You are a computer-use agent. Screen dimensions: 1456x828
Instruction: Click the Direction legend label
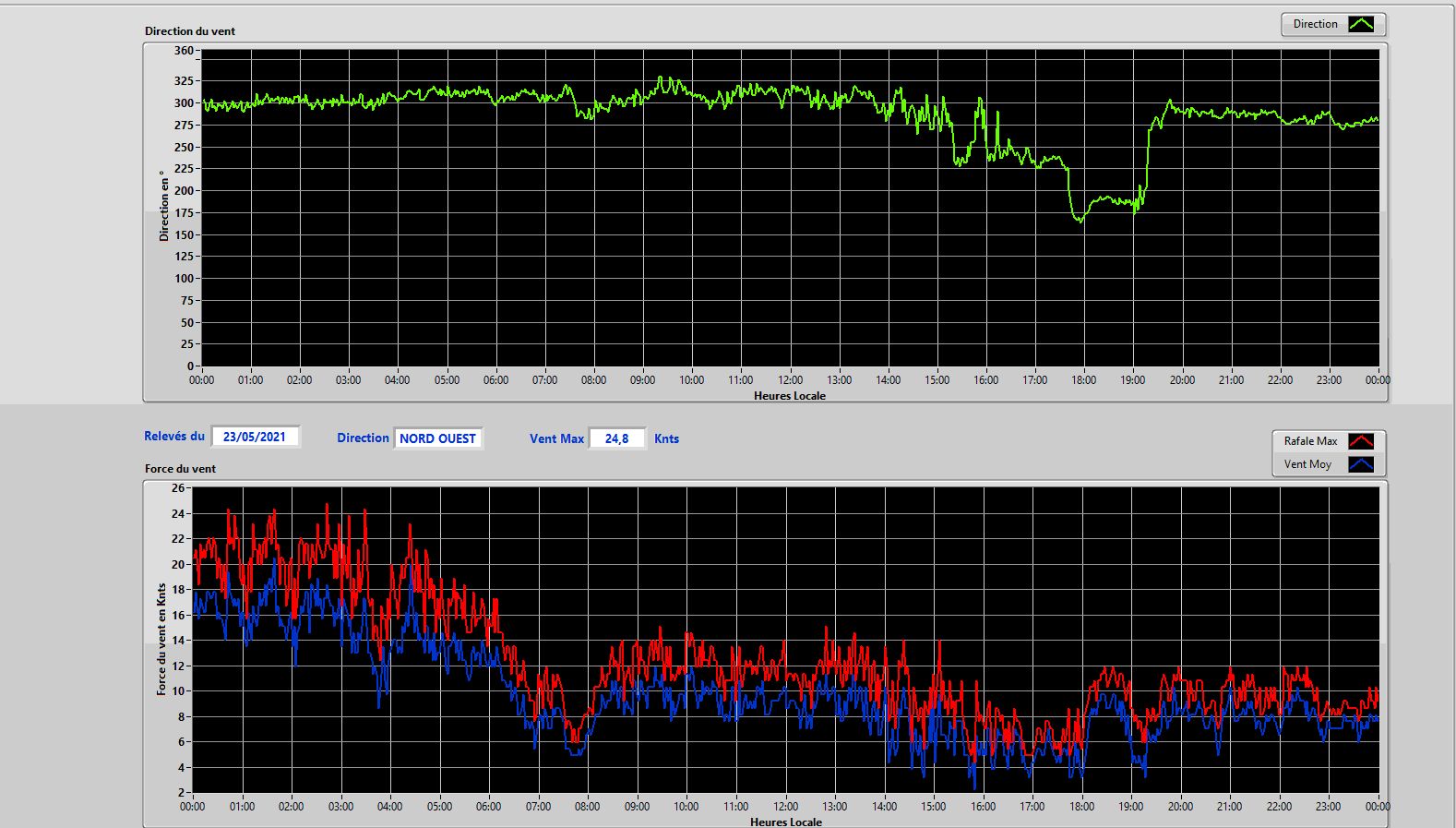coord(1315,24)
